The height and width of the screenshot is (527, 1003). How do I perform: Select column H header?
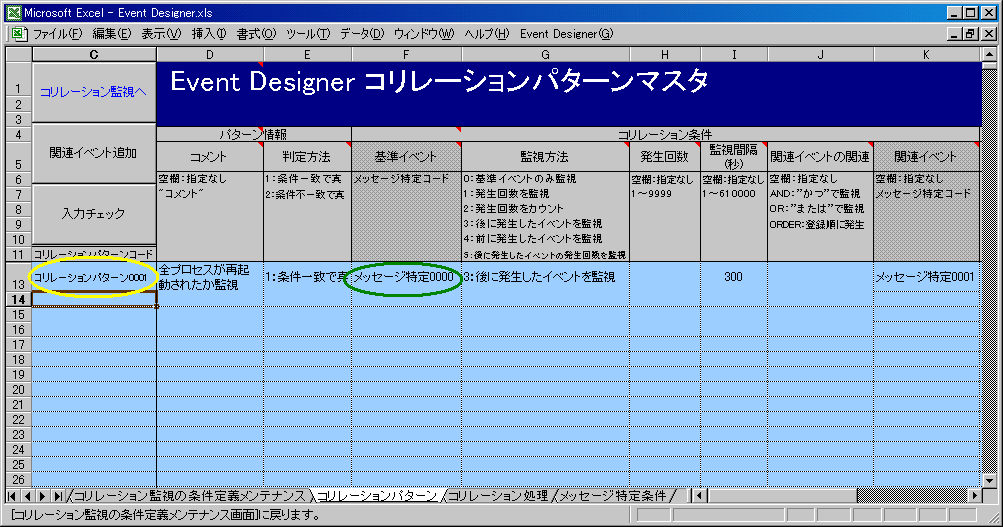coord(665,55)
